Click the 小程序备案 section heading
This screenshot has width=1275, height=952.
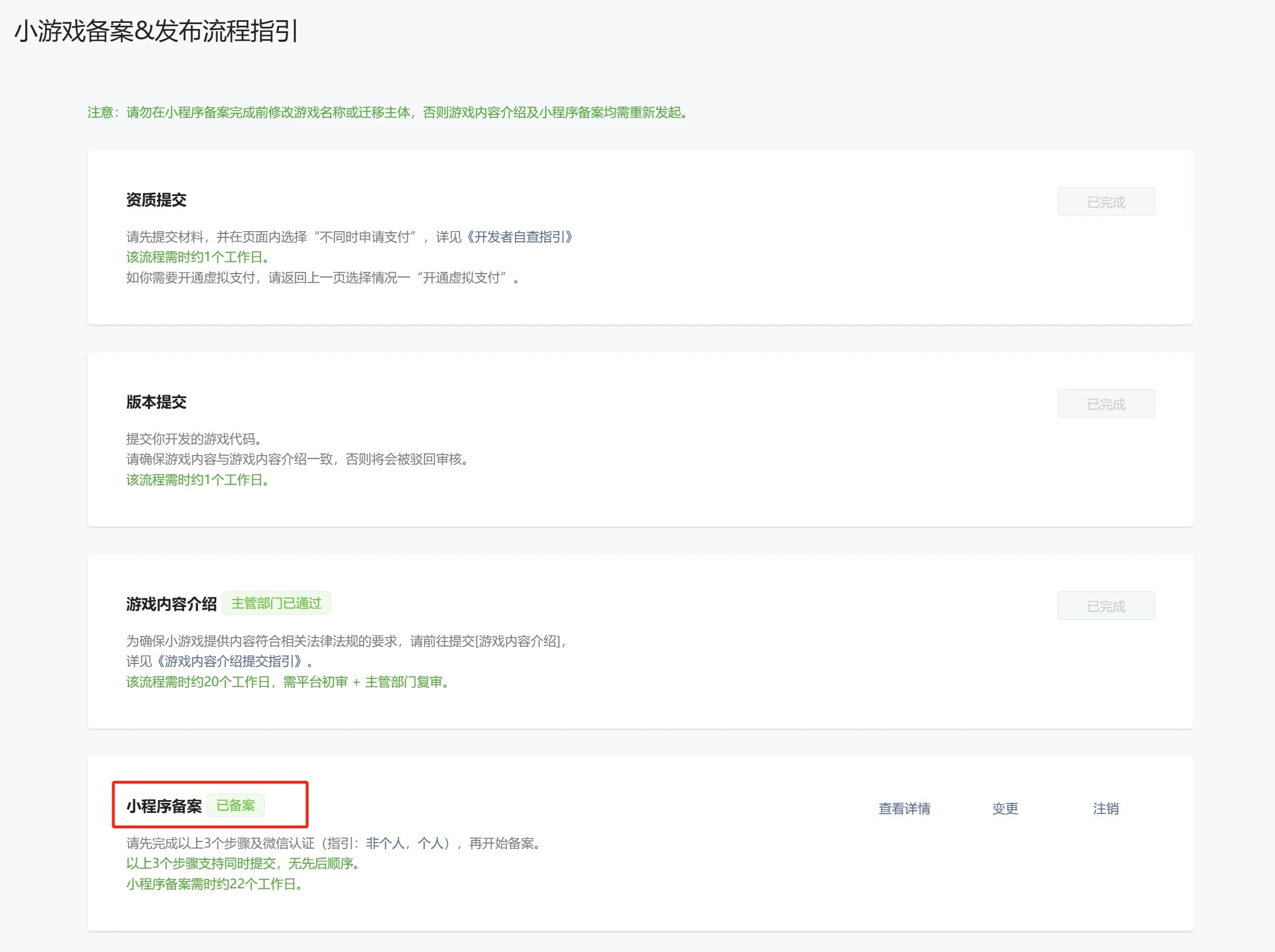click(164, 806)
